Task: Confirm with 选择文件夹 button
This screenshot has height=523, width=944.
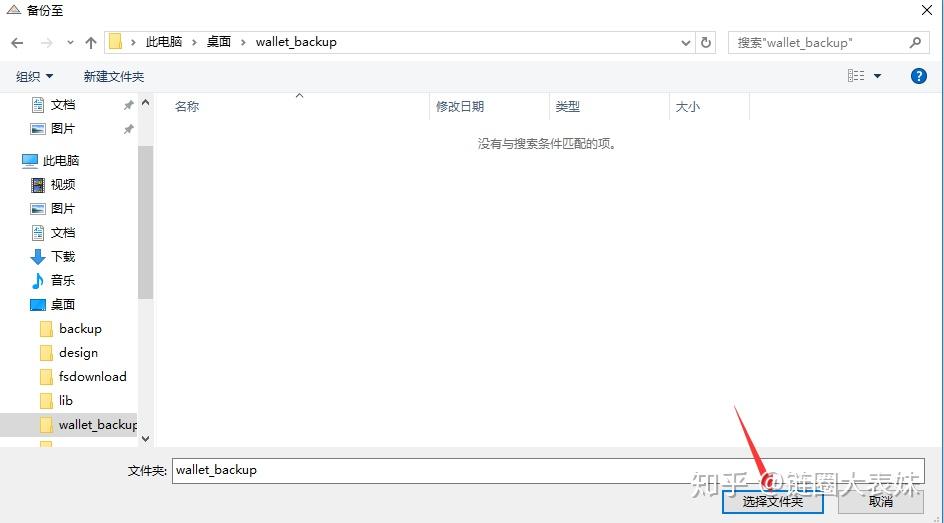Action: point(772,501)
